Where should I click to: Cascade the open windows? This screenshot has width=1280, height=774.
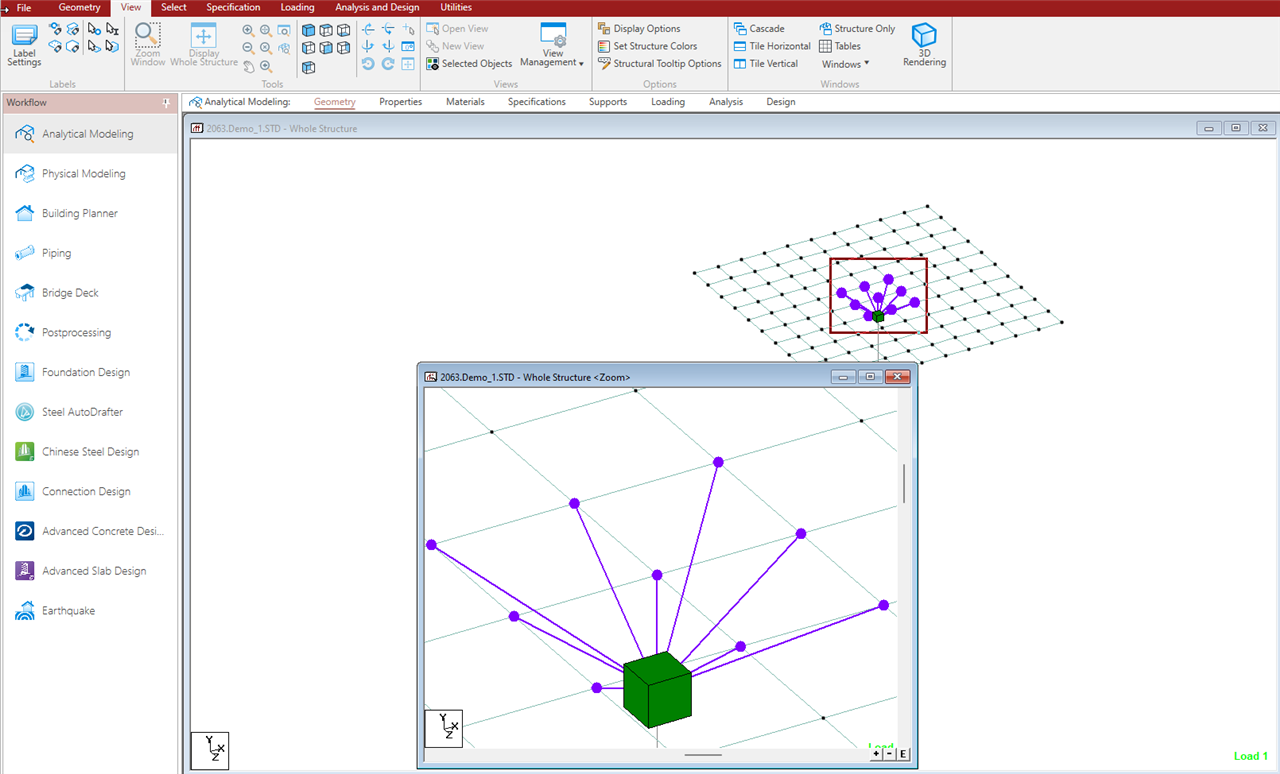759,29
